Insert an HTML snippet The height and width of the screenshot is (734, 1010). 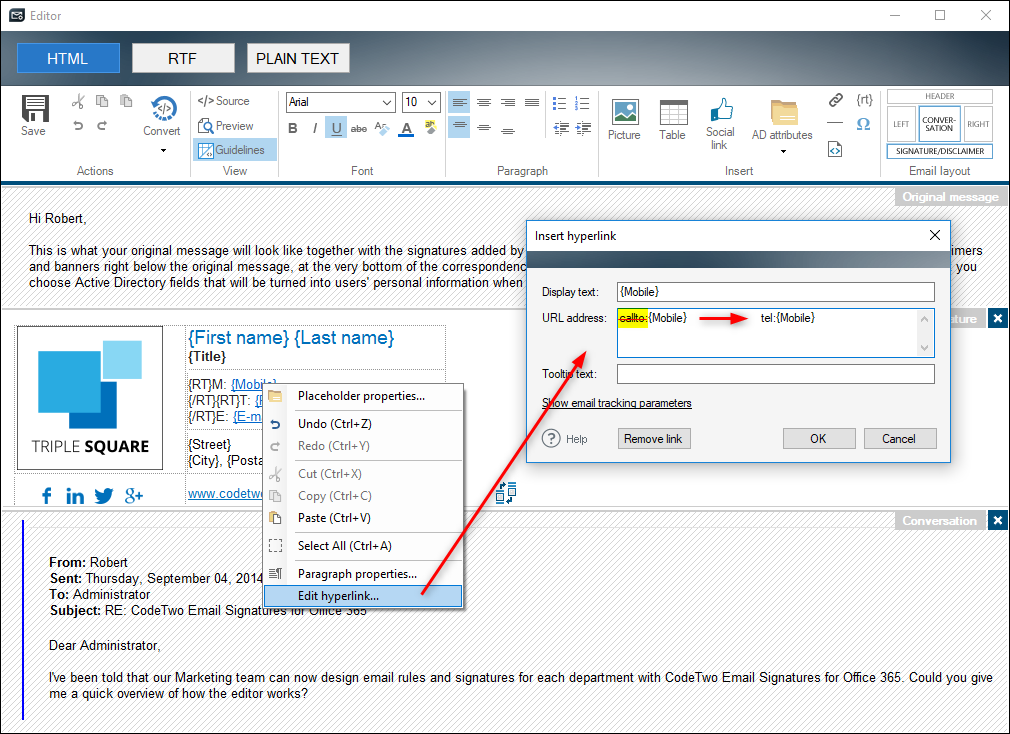point(835,149)
